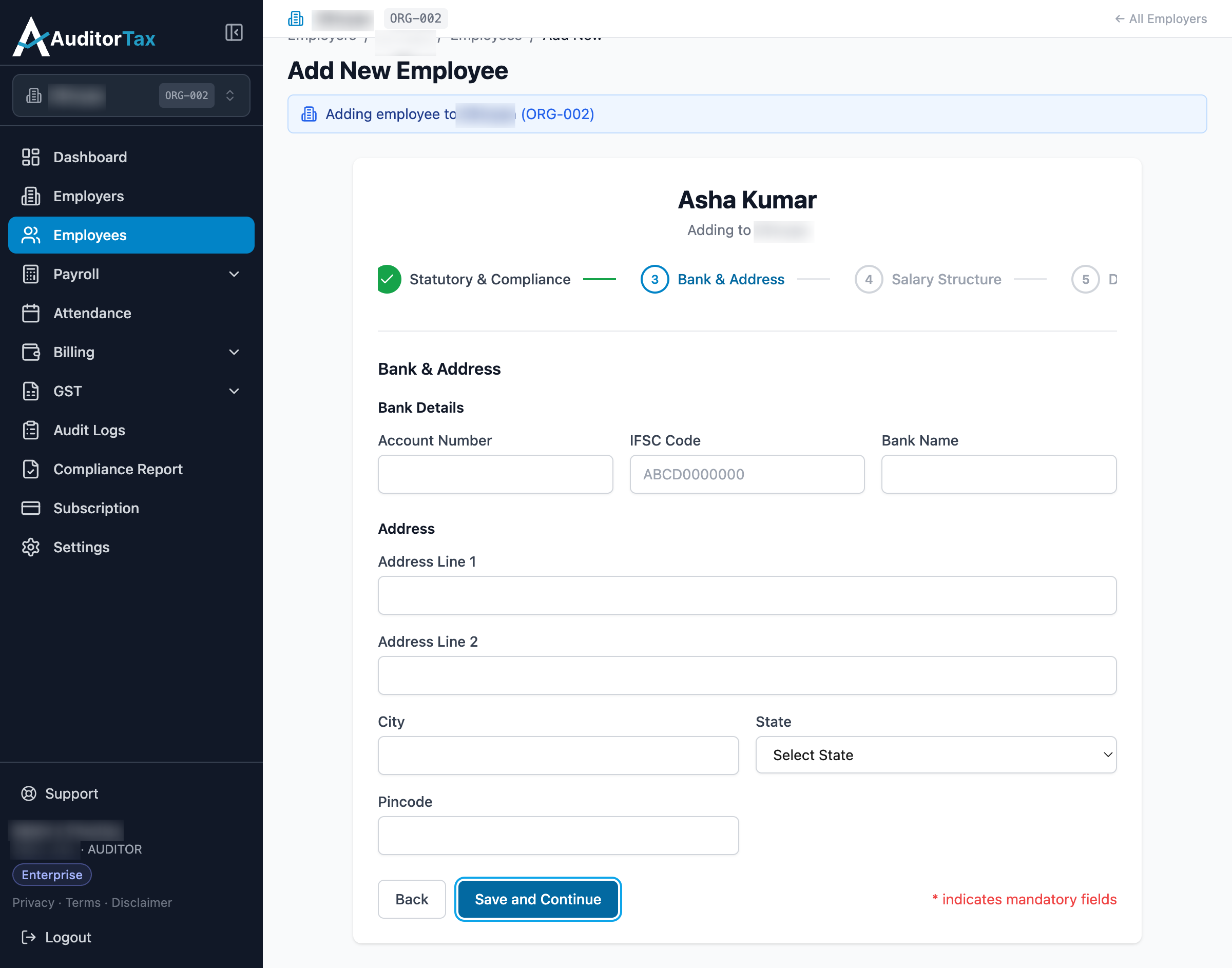Select the Salary Structure step
Viewport: 1232px width, 968px height.
pyautogui.click(x=928, y=279)
